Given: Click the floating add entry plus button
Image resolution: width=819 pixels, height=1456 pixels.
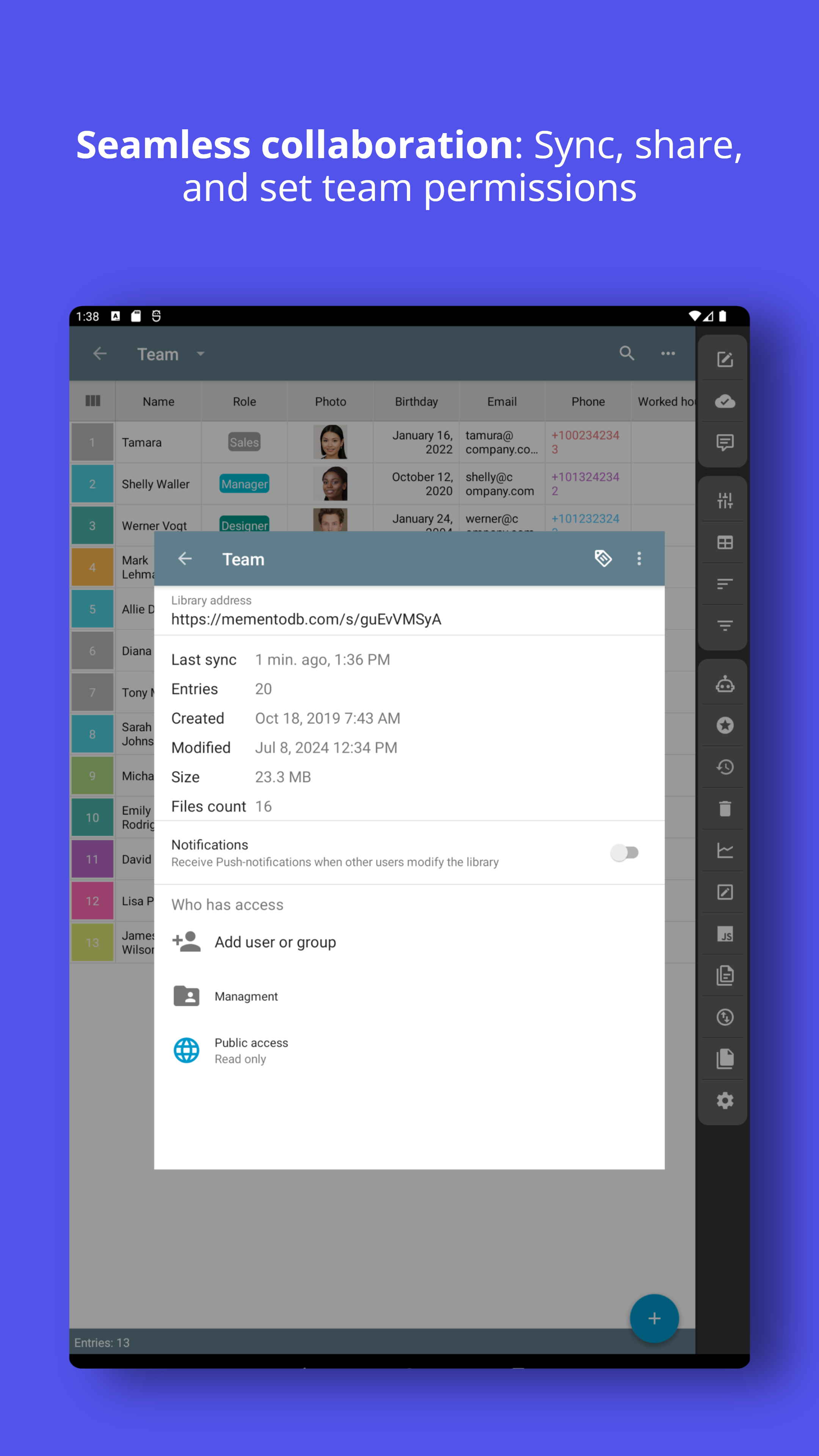Looking at the screenshot, I should click(x=654, y=1319).
